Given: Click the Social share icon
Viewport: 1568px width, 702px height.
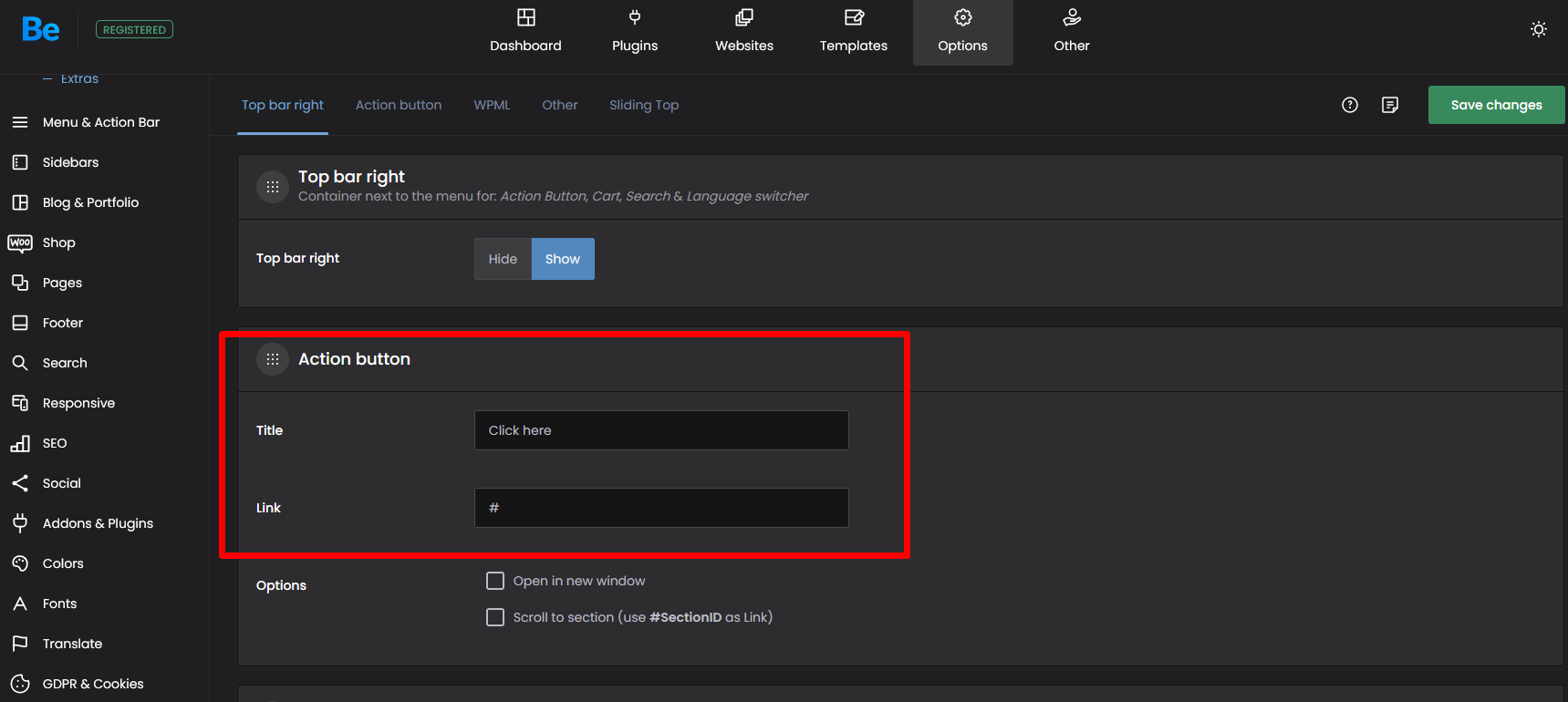Looking at the screenshot, I should tap(20, 483).
